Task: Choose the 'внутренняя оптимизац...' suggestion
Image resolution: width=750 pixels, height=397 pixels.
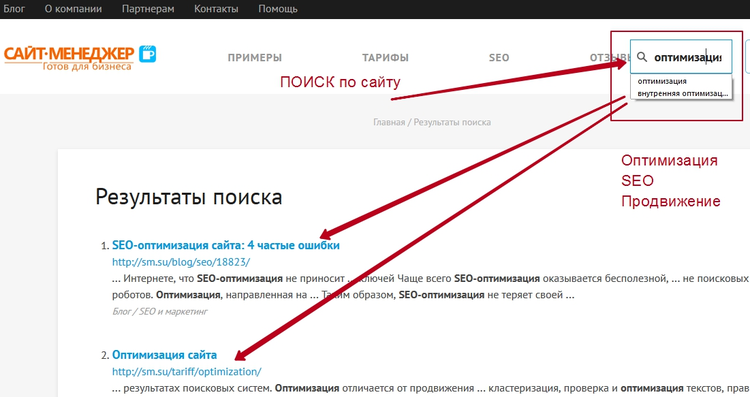Action: pyautogui.click(x=683, y=93)
